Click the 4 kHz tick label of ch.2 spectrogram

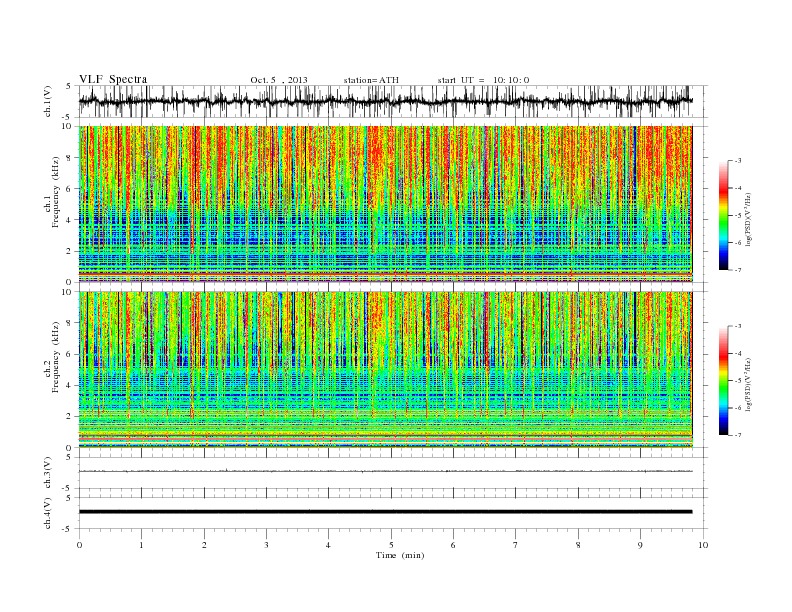[69, 386]
